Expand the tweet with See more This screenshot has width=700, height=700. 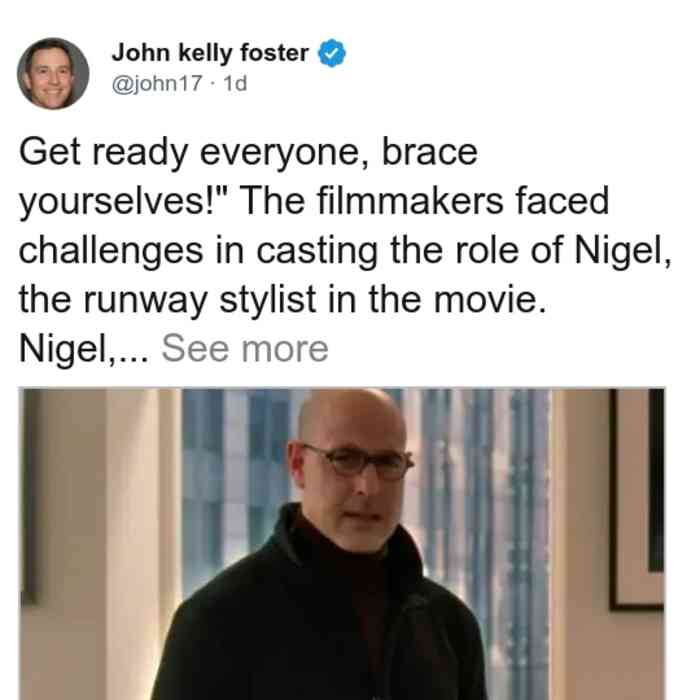click(x=245, y=349)
